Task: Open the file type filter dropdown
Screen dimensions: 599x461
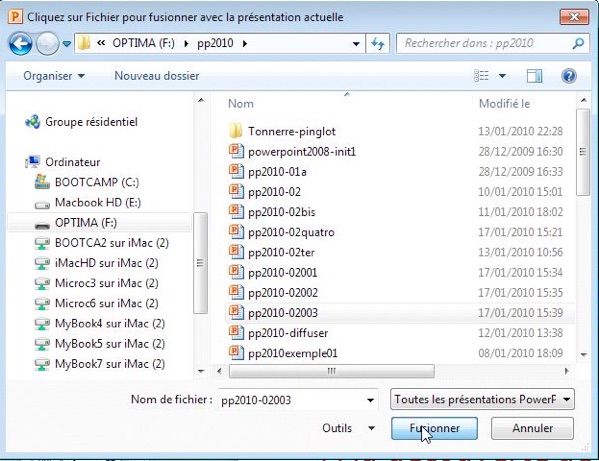Action: (x=482, y=400)
